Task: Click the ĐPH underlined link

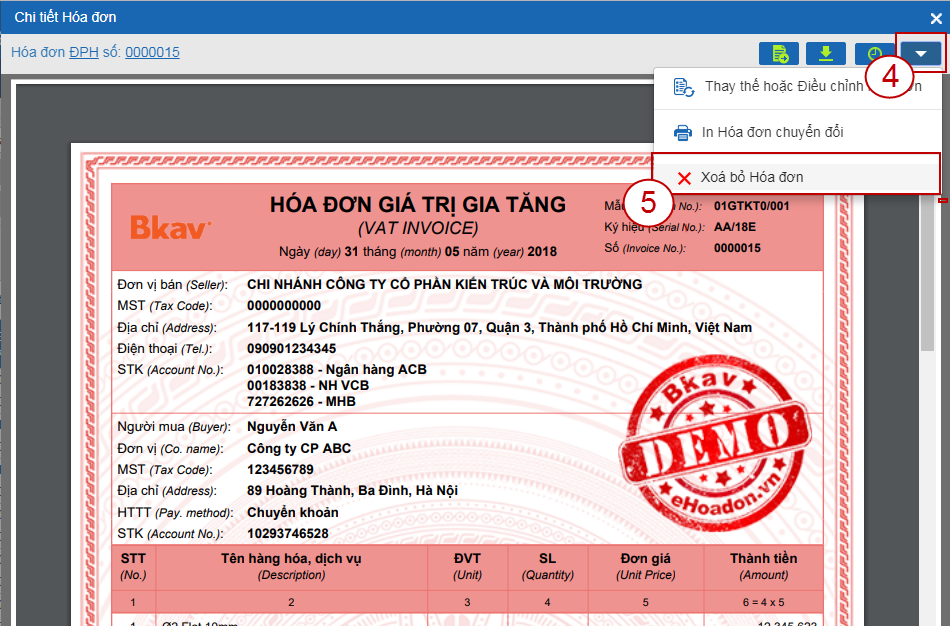Action: [83, 52]
